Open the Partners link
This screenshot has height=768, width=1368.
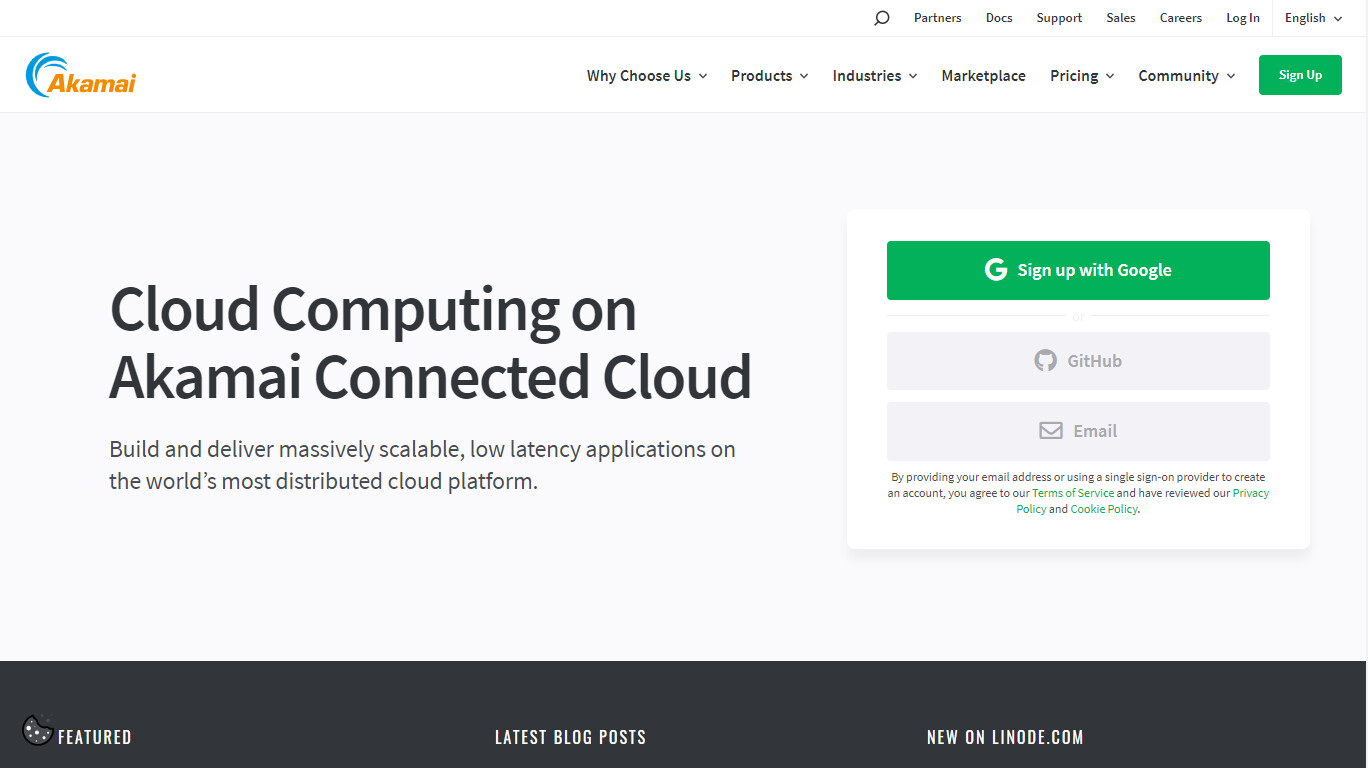click(938, 18)
